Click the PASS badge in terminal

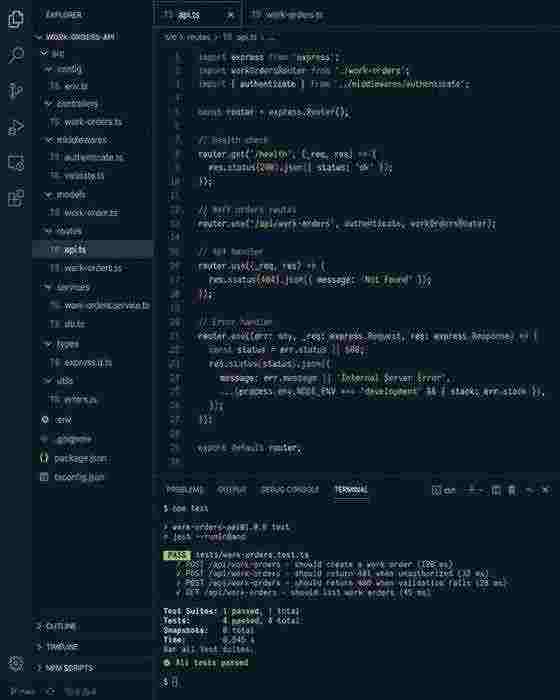point(177,555)
